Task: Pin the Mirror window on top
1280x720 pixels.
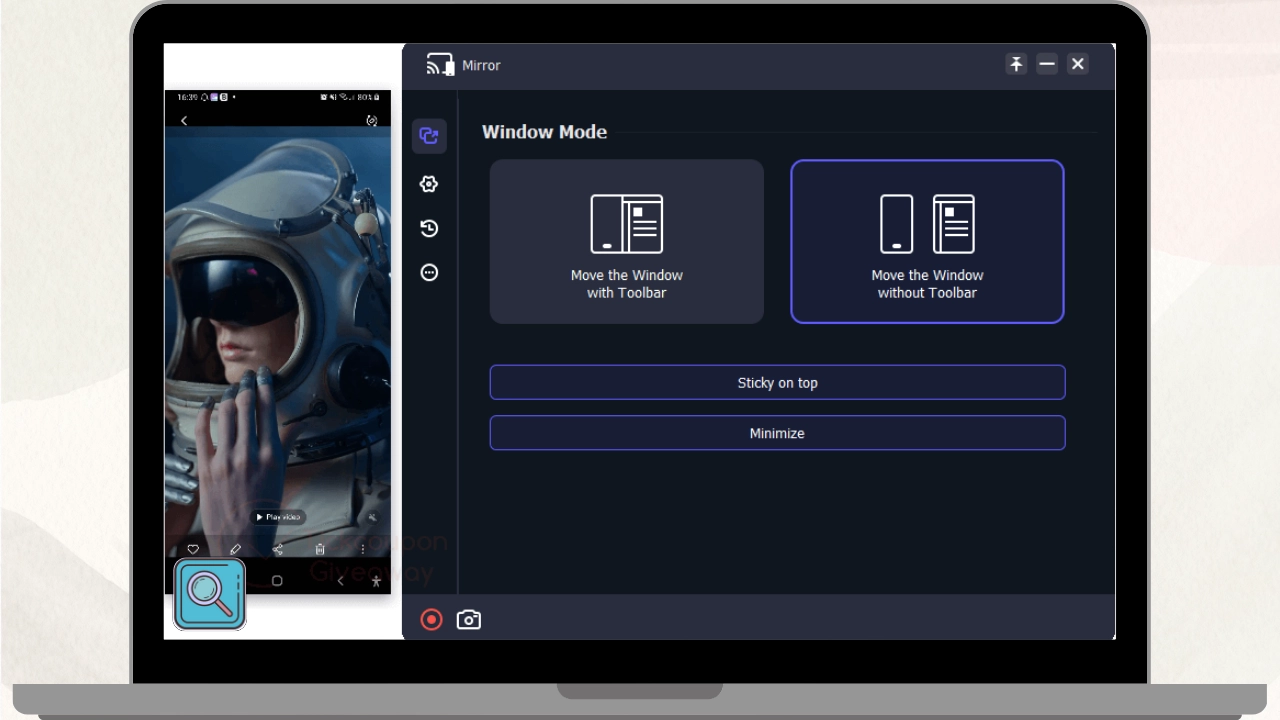Action: coord(1016,64)
